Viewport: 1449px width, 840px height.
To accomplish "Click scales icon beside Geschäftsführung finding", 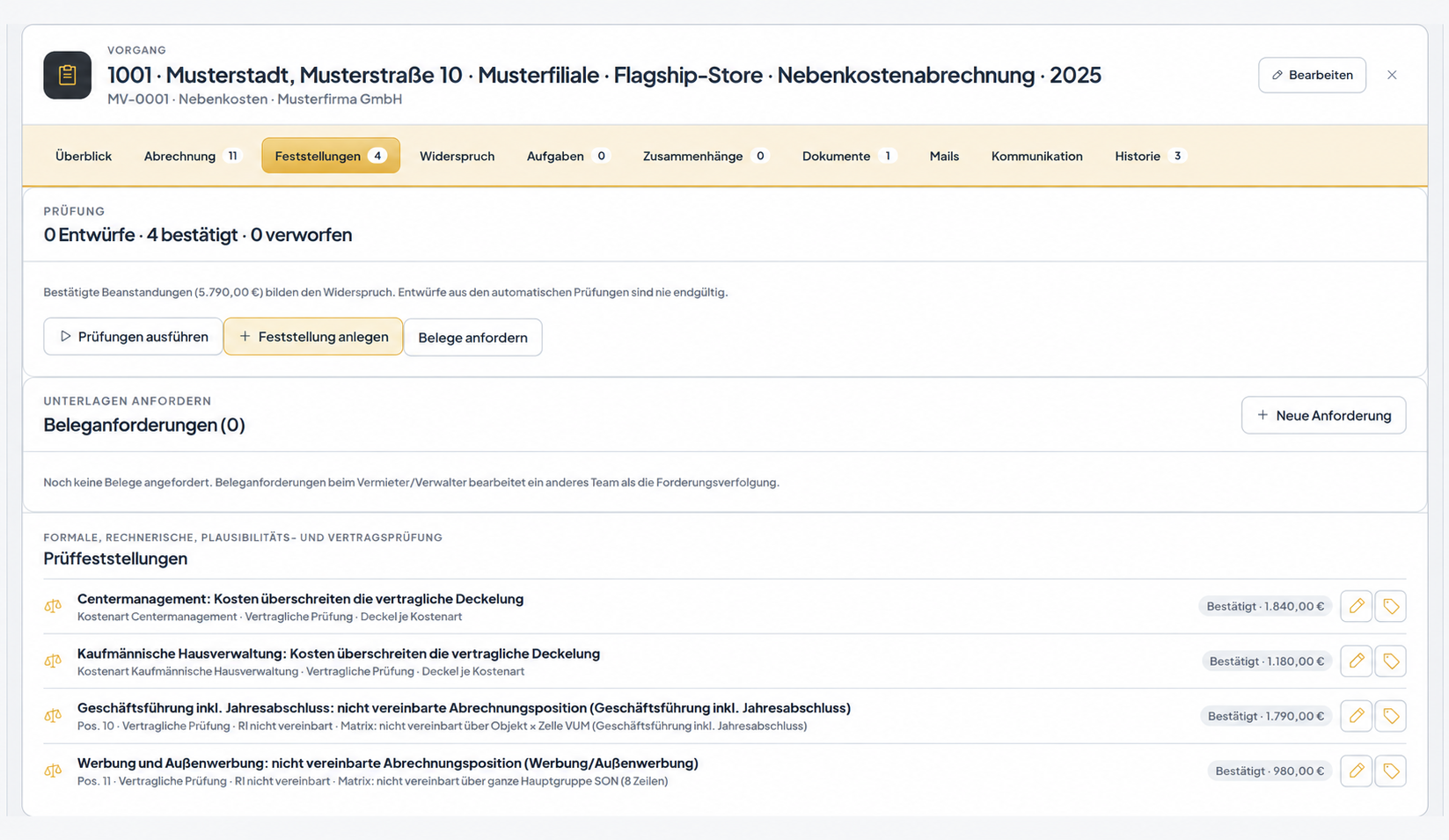I will [x=53, y=716].
